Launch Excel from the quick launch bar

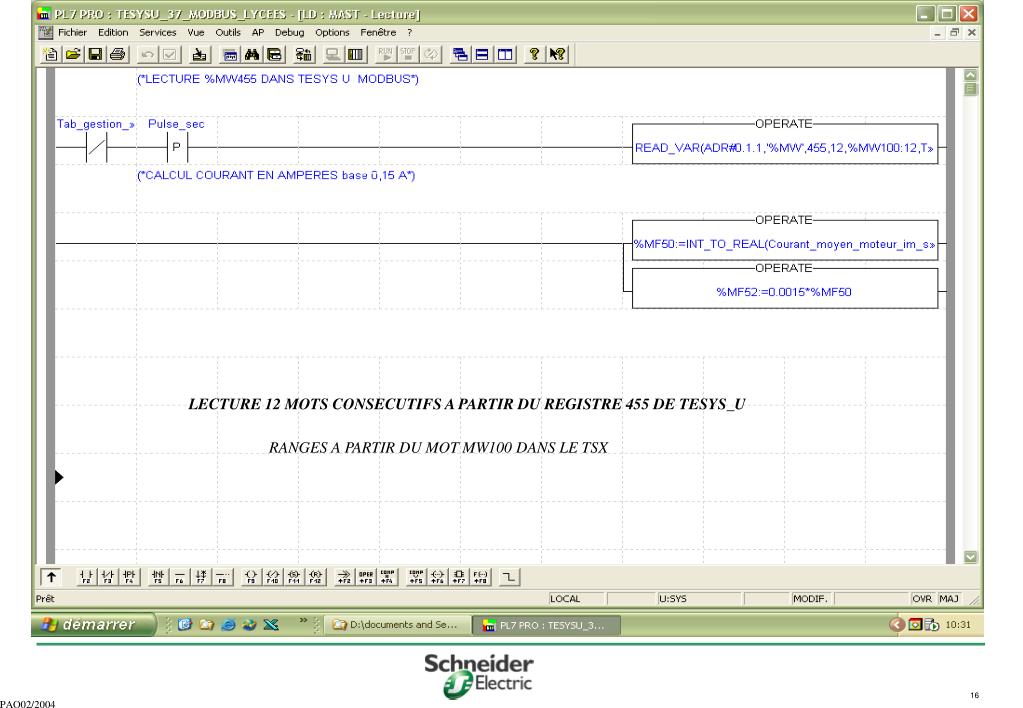point(271,624)
